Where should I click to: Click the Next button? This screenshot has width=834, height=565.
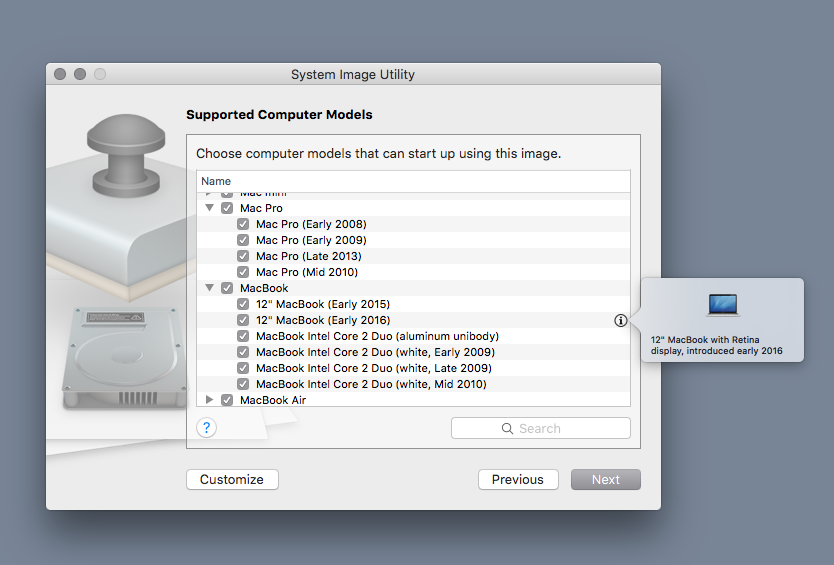point(606,479)
